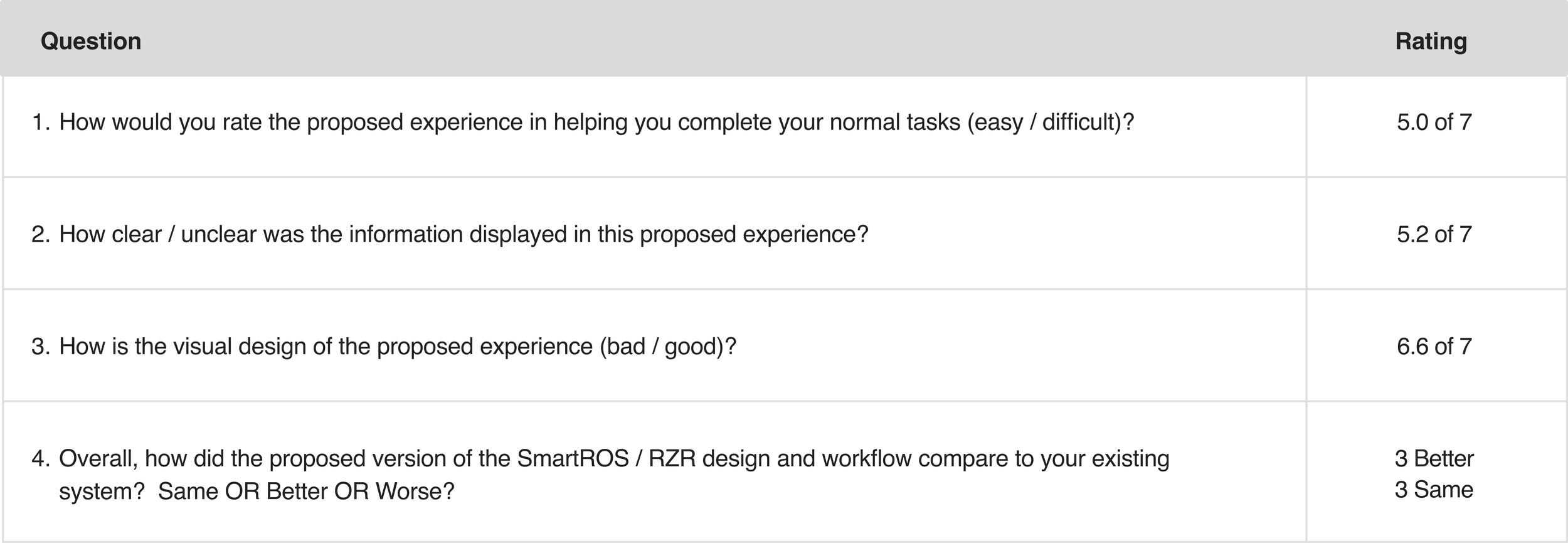Click the number 4. list marker

tap(41, 459)
